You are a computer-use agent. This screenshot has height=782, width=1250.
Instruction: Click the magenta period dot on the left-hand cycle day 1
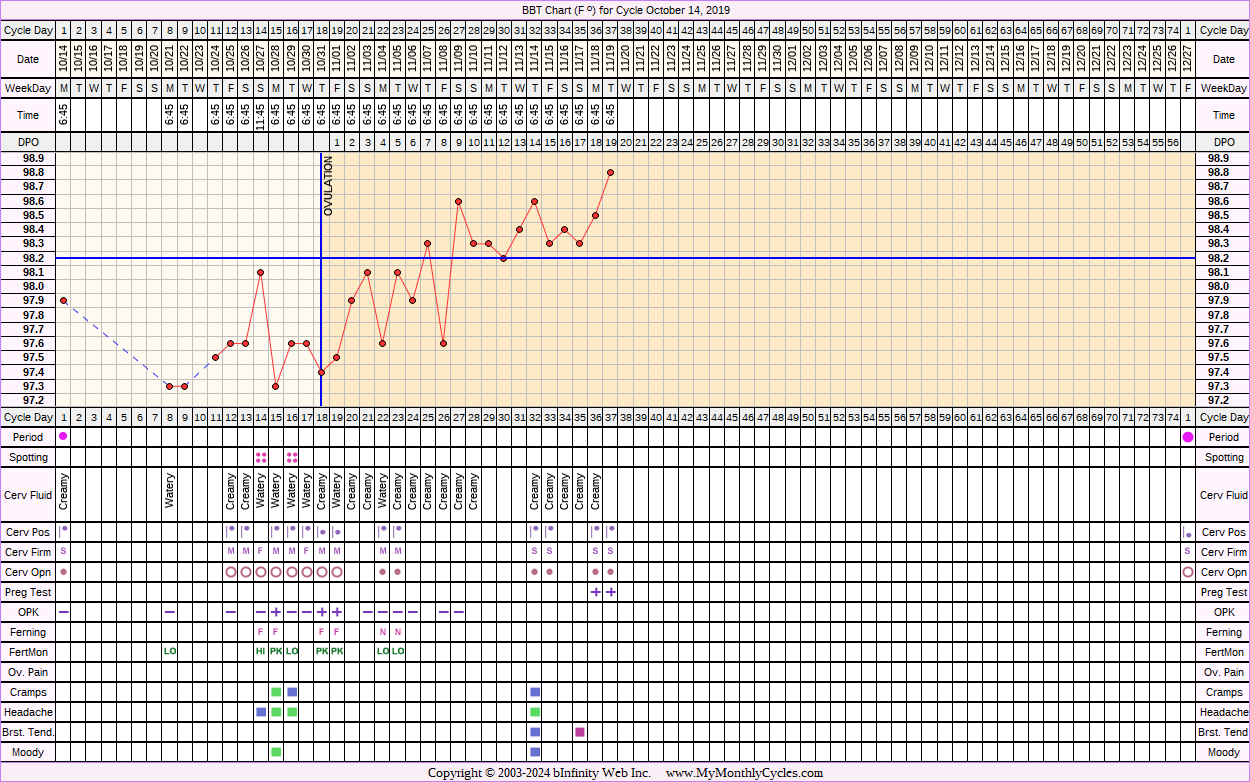click(x=63, y=437)
